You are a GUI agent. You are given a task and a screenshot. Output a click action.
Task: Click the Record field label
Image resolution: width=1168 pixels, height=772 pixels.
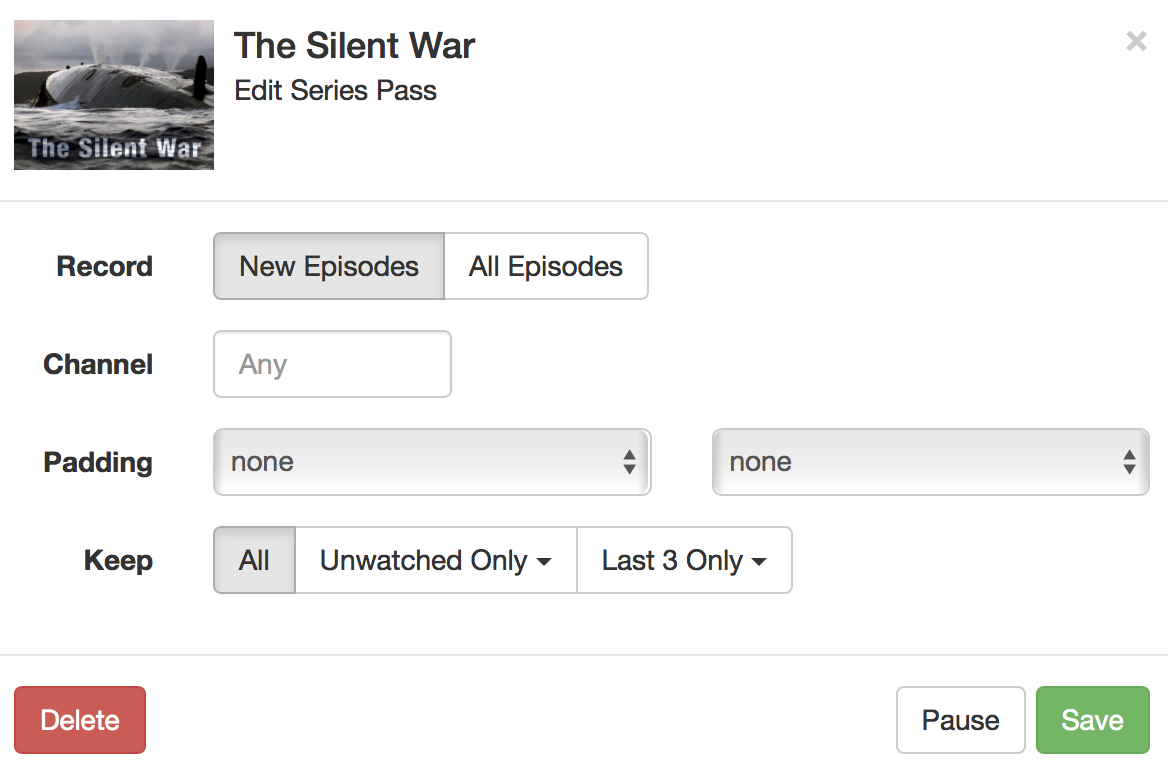tap(105, 267)
